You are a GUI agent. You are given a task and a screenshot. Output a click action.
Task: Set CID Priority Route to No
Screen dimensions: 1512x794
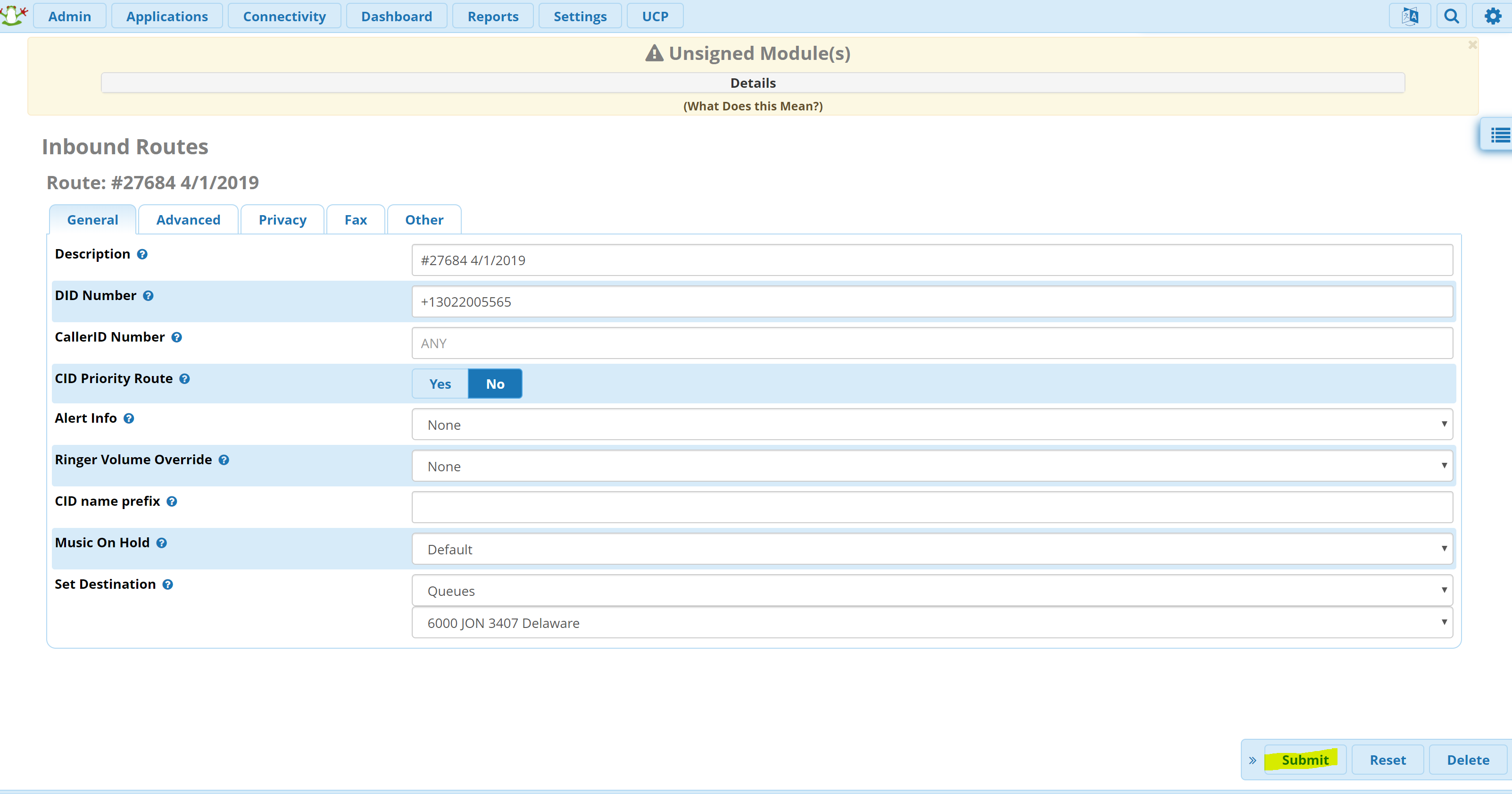tap(495, 384)
